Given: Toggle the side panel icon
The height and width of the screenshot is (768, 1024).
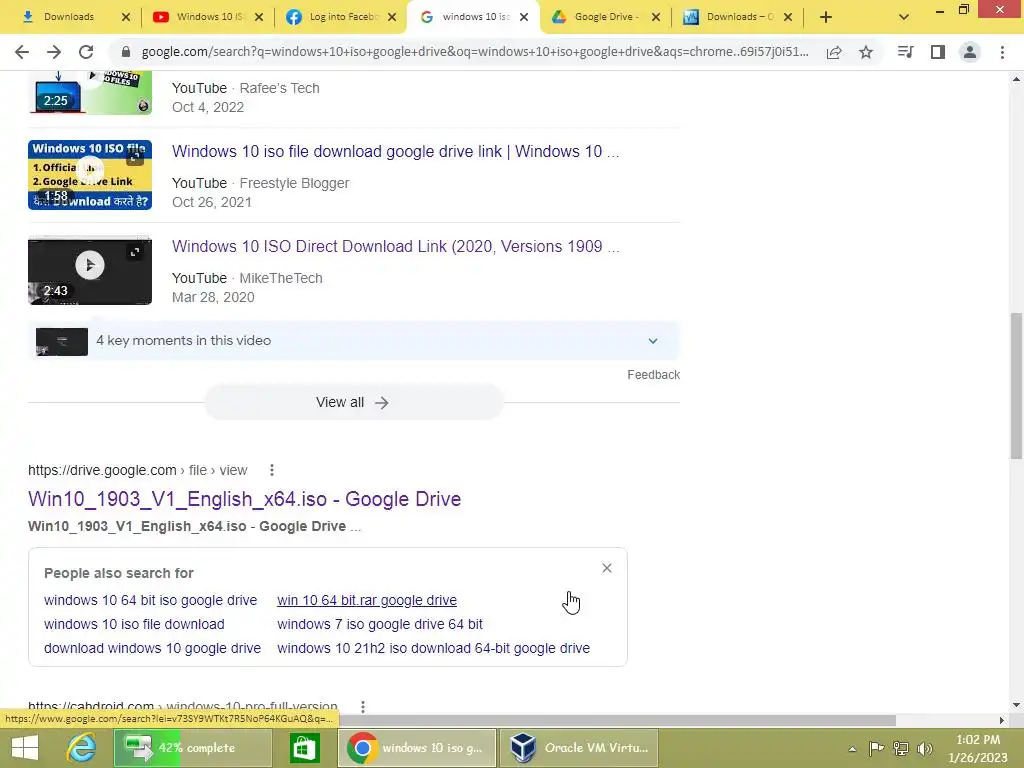Looking at the screenshot, I should coord(938,52).
